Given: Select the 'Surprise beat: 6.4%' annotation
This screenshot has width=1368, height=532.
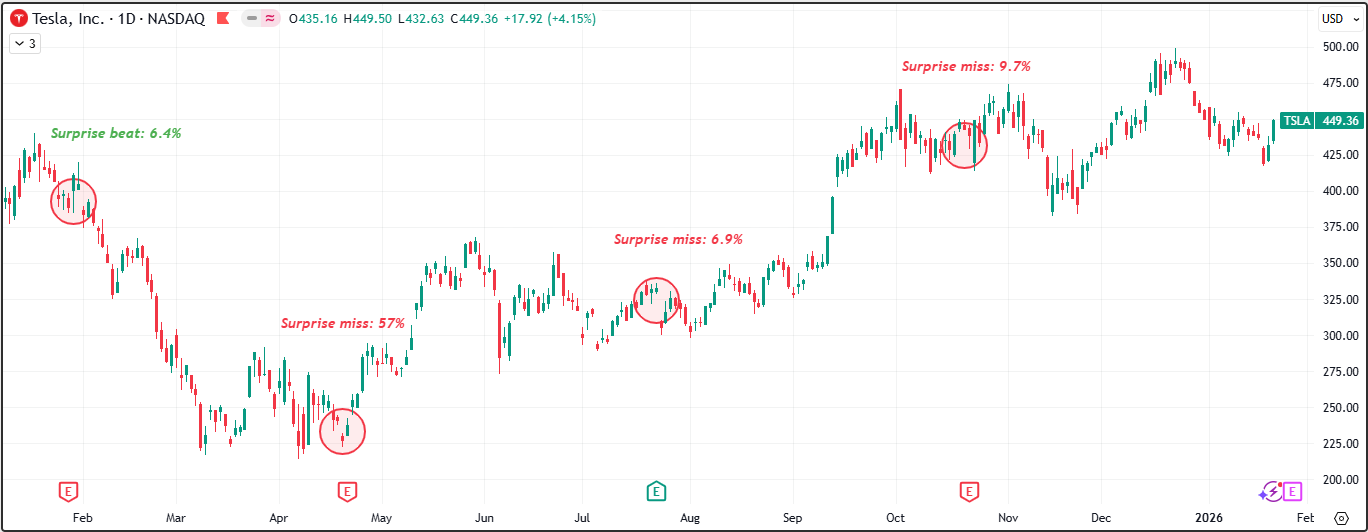Looking at the screenshot, I should pyautogui.click(x=116, y=133).
